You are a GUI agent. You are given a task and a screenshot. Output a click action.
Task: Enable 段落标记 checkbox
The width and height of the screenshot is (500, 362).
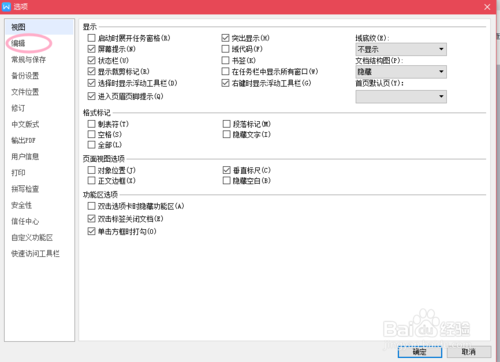(x=227, y=124)
